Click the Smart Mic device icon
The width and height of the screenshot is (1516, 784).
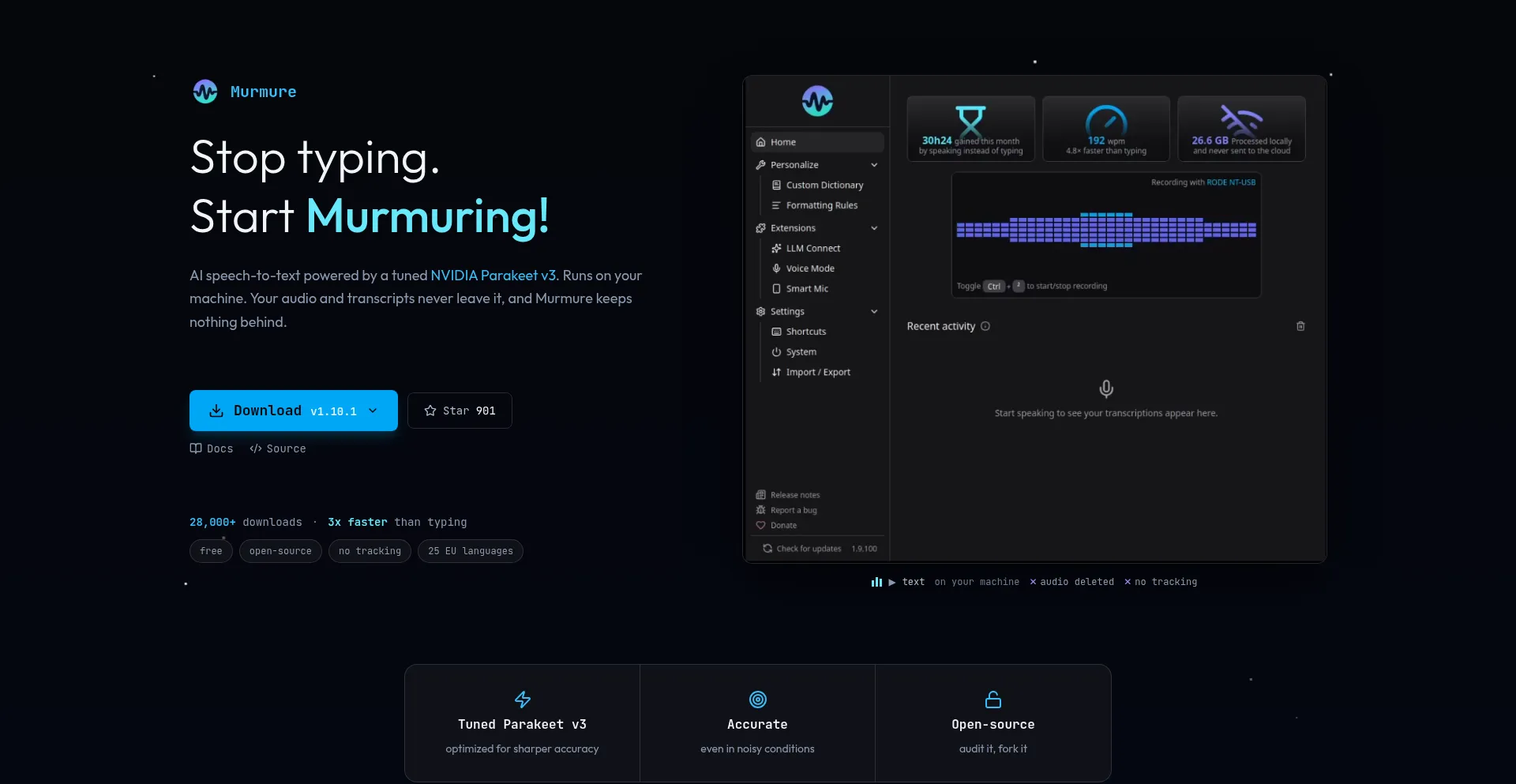[776, 289]
